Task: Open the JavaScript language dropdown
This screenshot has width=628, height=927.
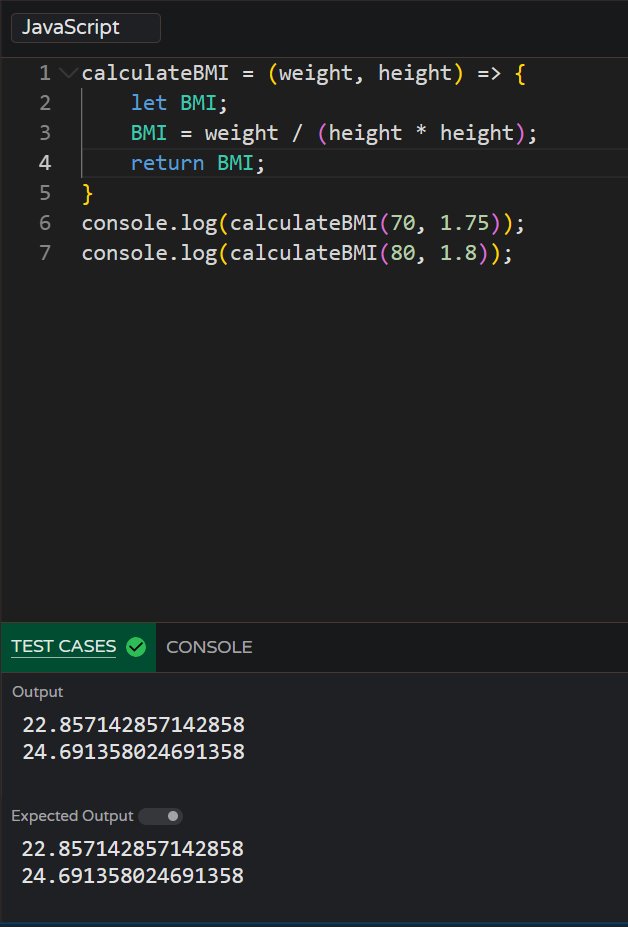Action: [x=86, y=28]
